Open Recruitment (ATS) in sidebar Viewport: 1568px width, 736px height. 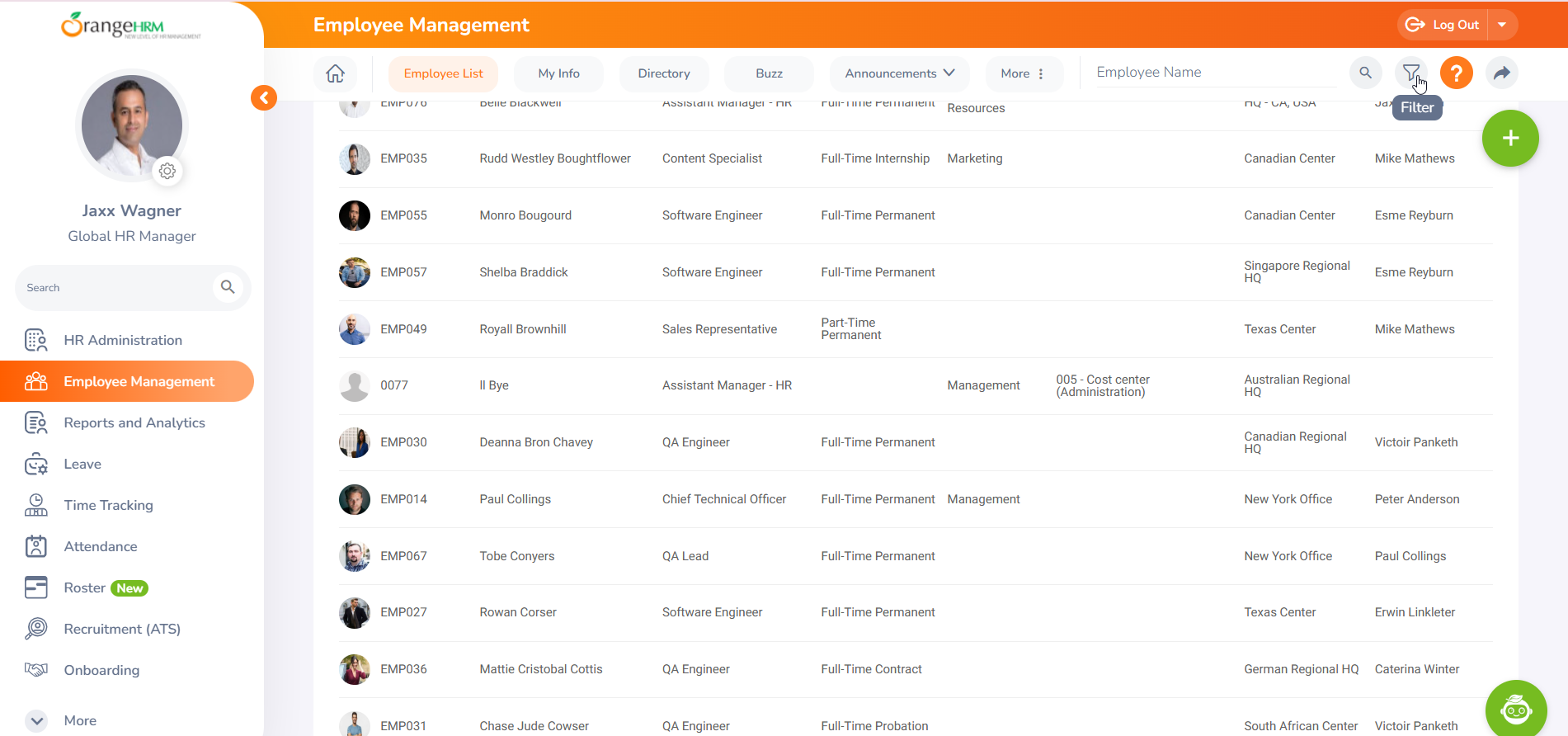tap(122, 629)
